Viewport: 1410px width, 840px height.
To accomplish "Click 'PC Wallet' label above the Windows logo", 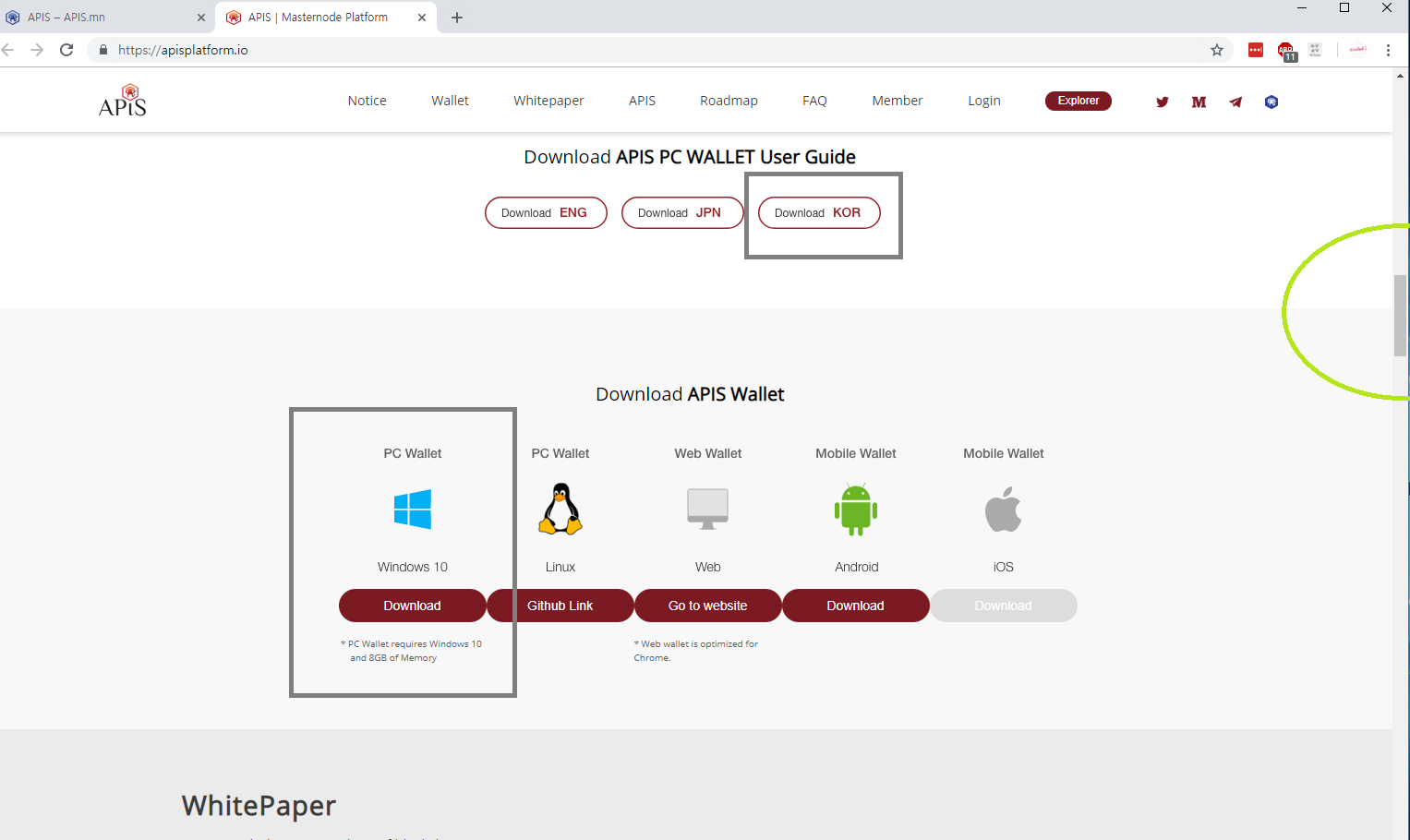I will pyautogui.click(x=413, y=453).
